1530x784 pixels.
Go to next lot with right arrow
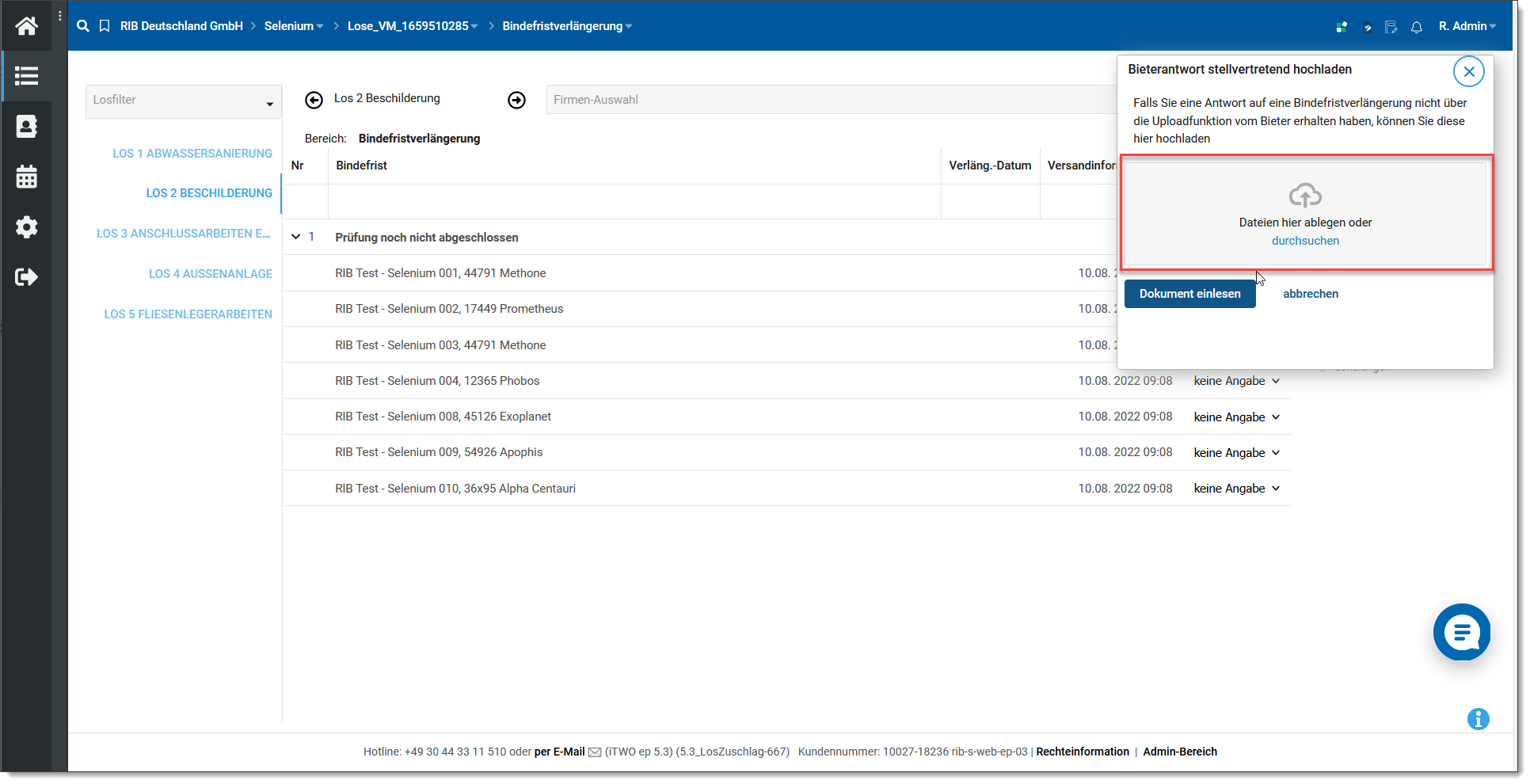click(x=517, y=100)
